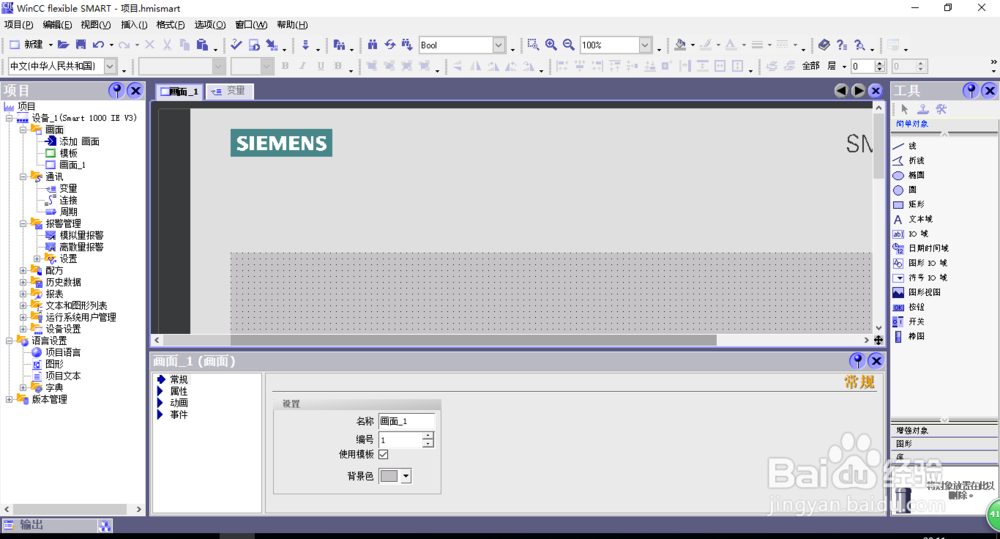Expand the 配方 folder in project tree
Image resolution: width=1000 pixels, height=539 pixels.
(23, 270)
